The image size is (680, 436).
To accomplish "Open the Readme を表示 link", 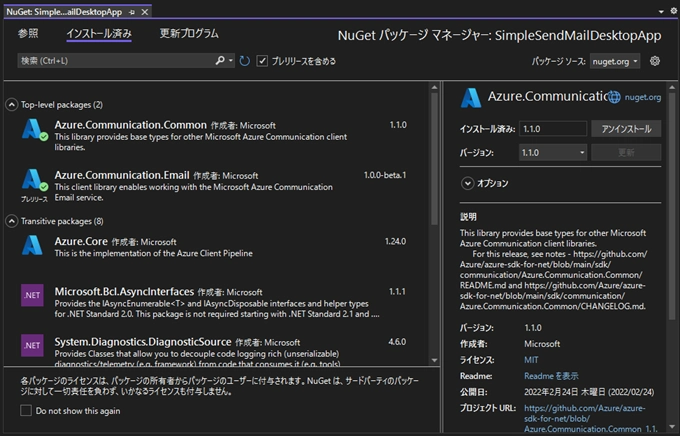I will coord(551,376).
